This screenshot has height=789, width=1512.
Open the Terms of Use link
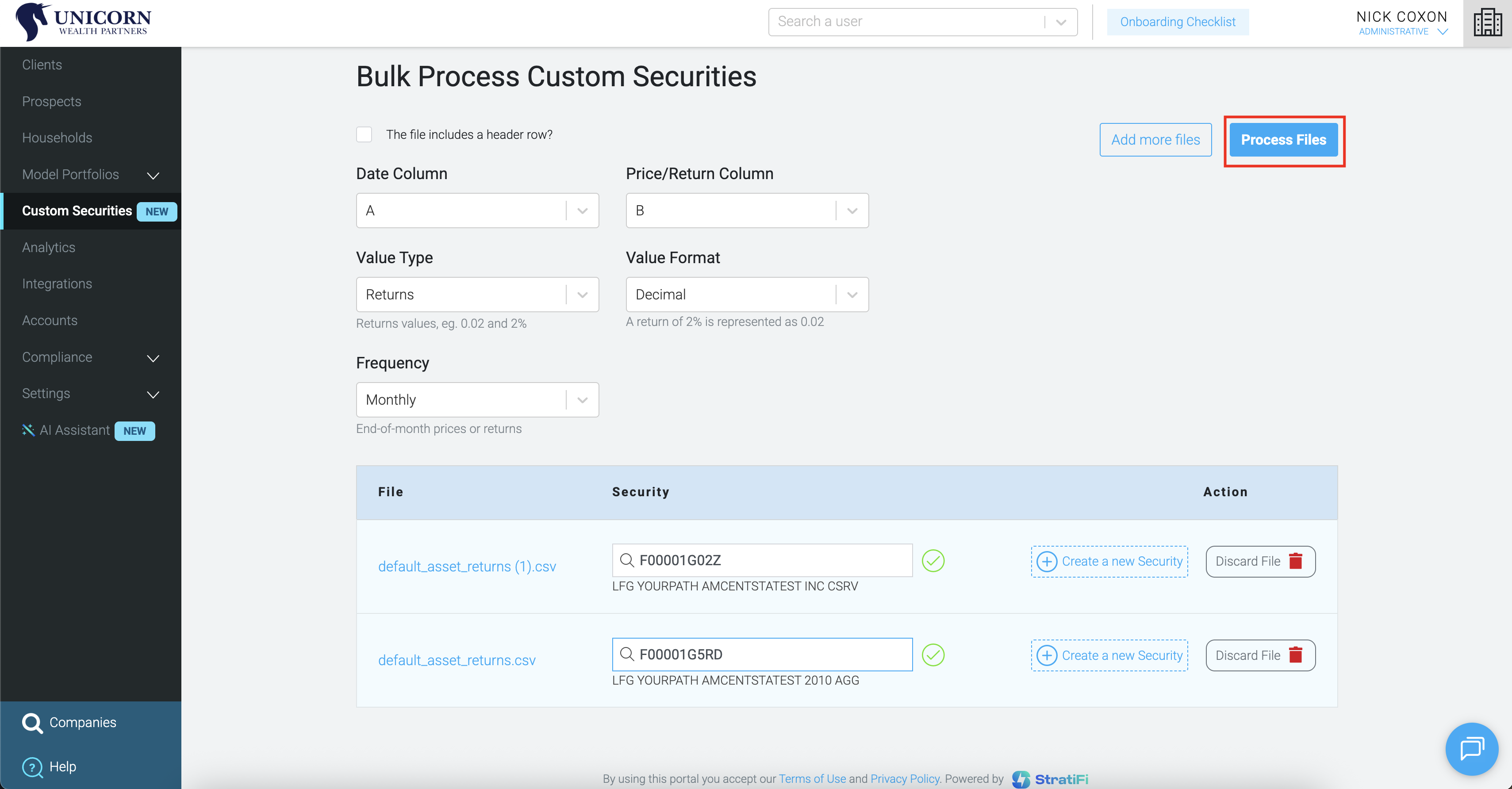click(812, 779)
